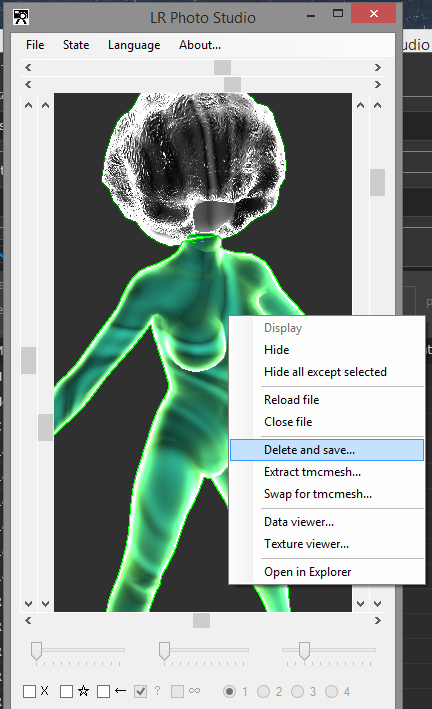Click right arrow of topmost horizontal scrollbar

378,67
